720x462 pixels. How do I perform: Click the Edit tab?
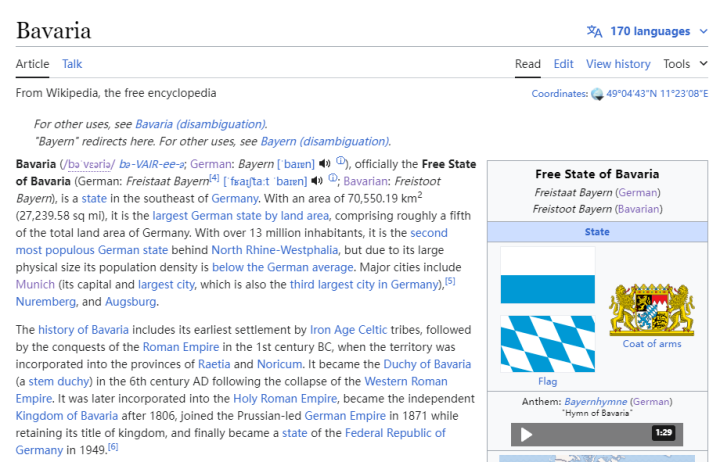tap(564, 64)
